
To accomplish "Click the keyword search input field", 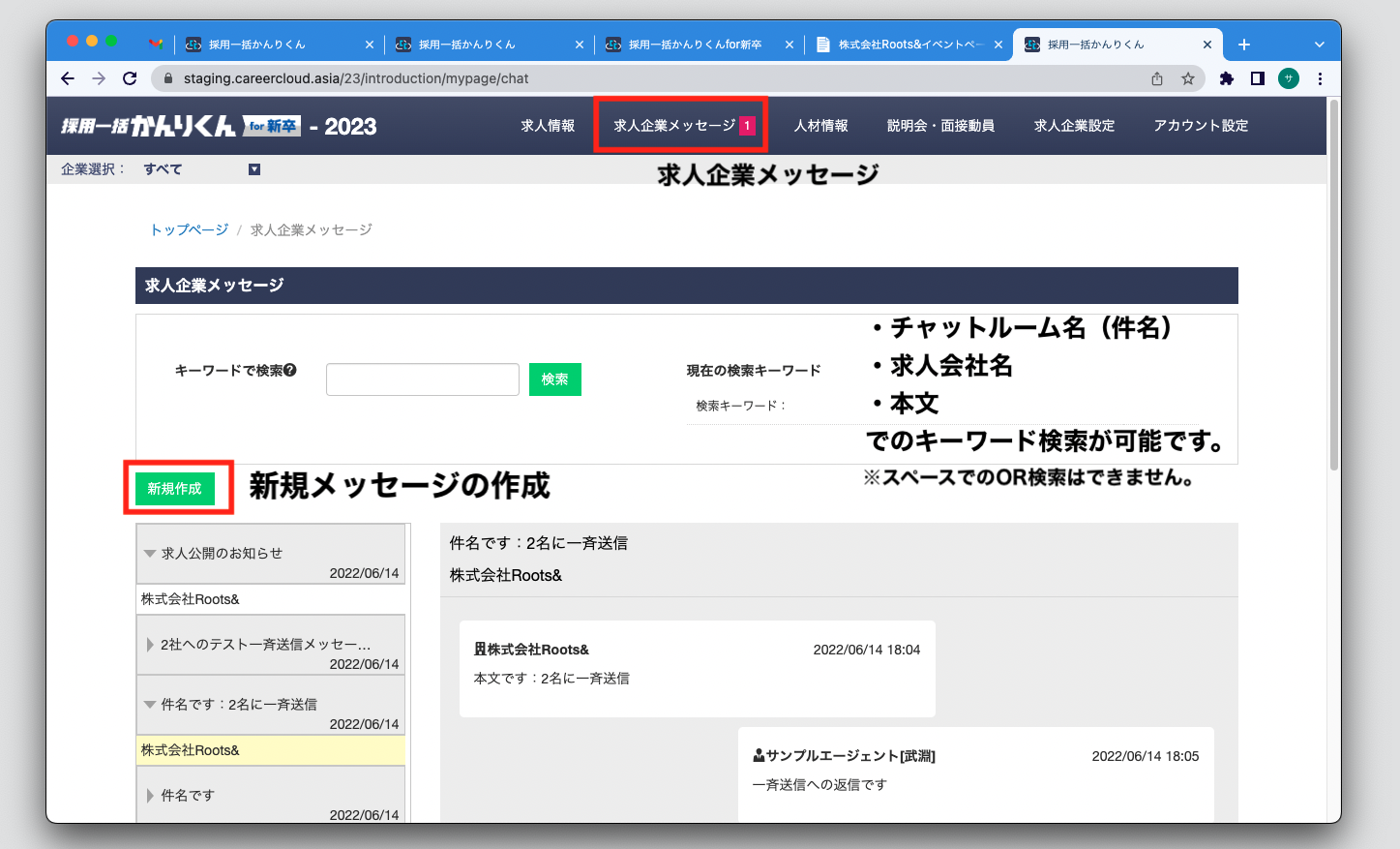I will point(422,379).
